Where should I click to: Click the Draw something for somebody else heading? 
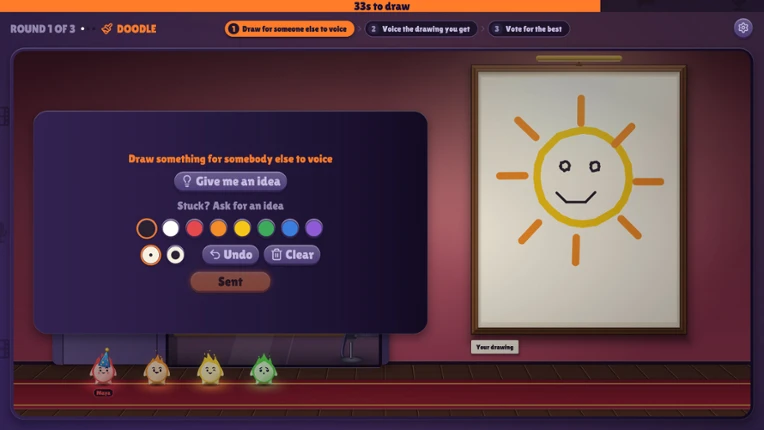[230, 159]
